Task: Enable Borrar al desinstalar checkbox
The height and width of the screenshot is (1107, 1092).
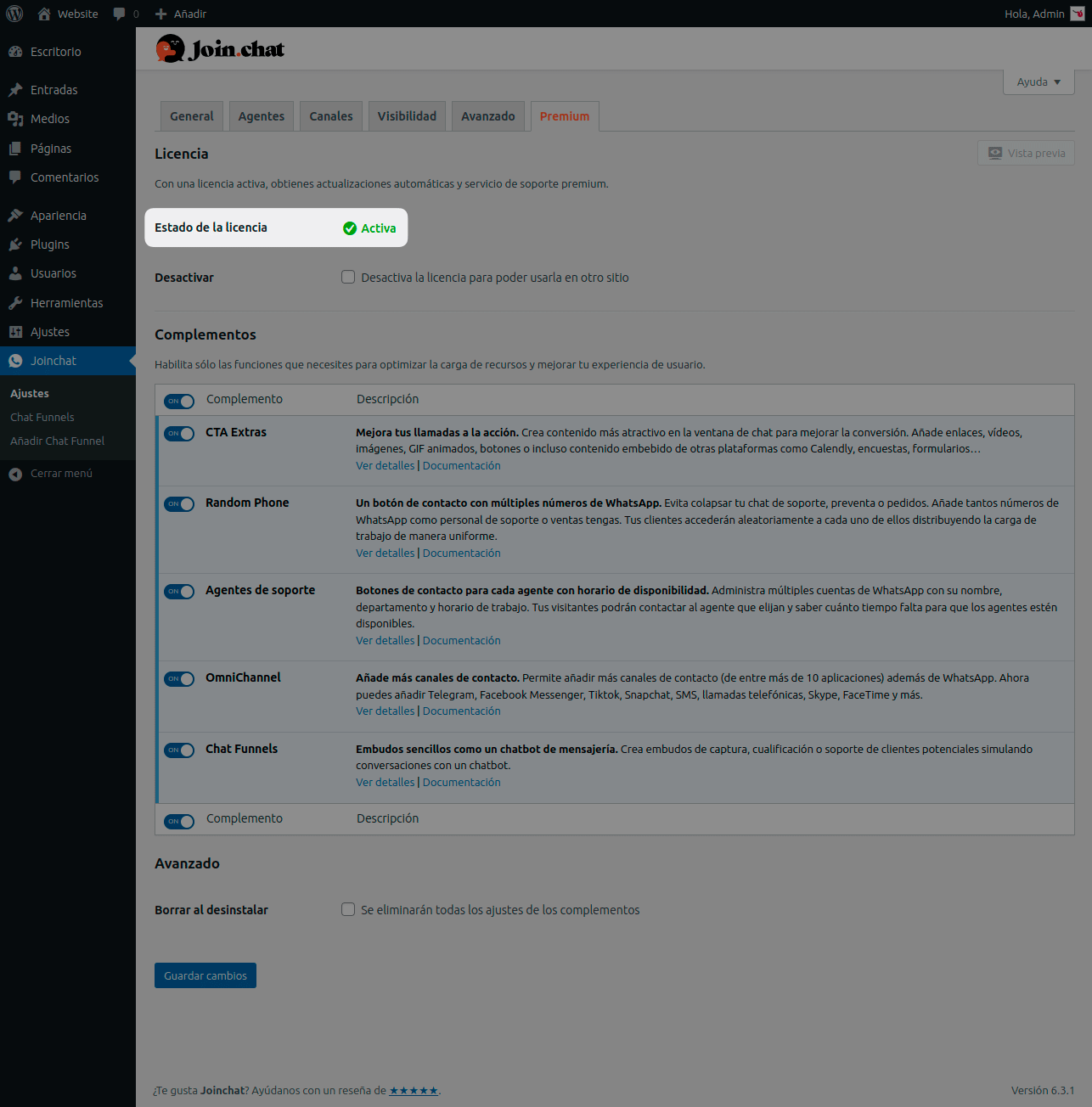Action: [x=348, y=909]
